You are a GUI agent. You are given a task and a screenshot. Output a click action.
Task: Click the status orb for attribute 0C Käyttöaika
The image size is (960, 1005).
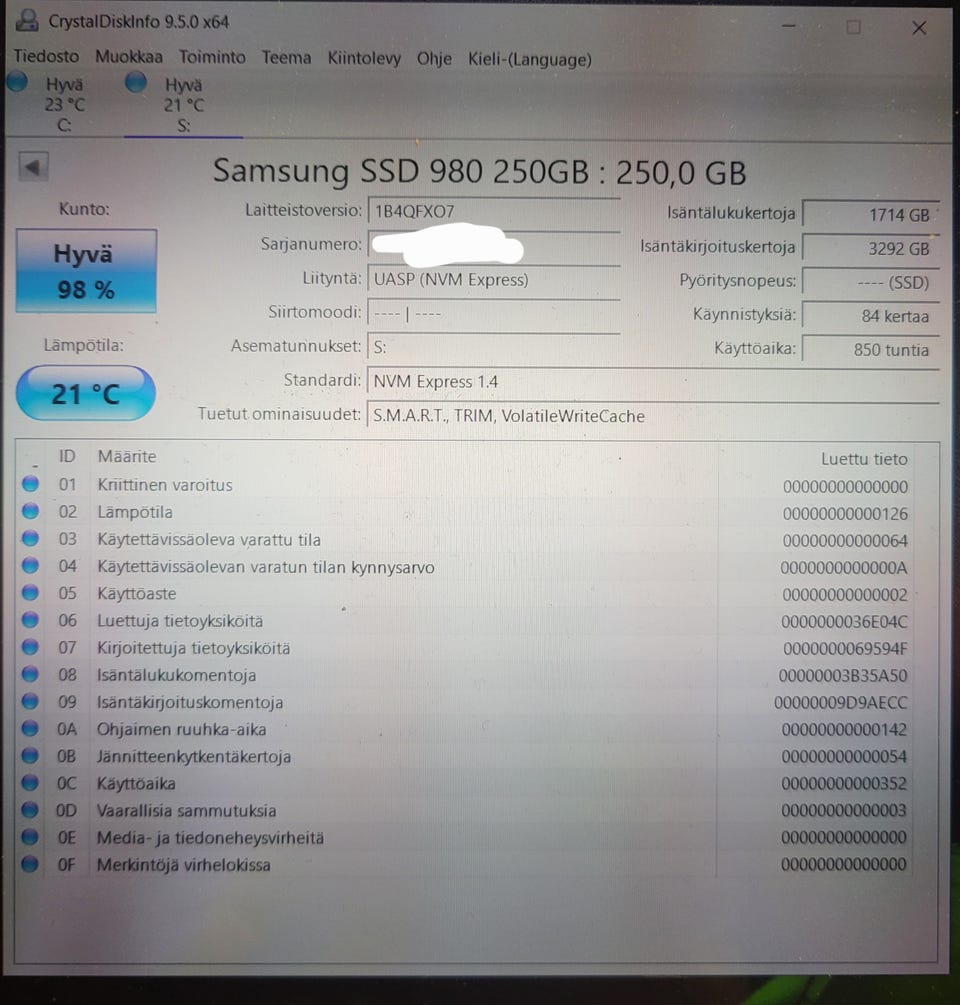[x=30, y=782]
